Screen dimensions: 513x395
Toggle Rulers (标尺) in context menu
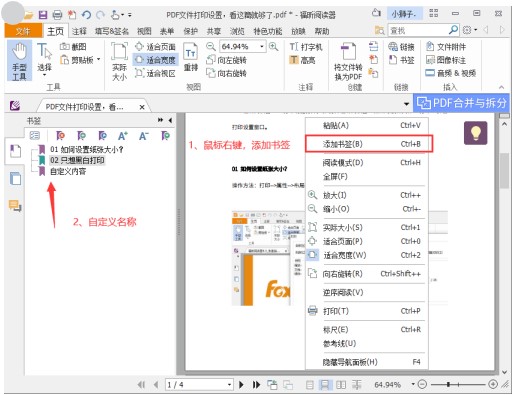click(367, 330)
